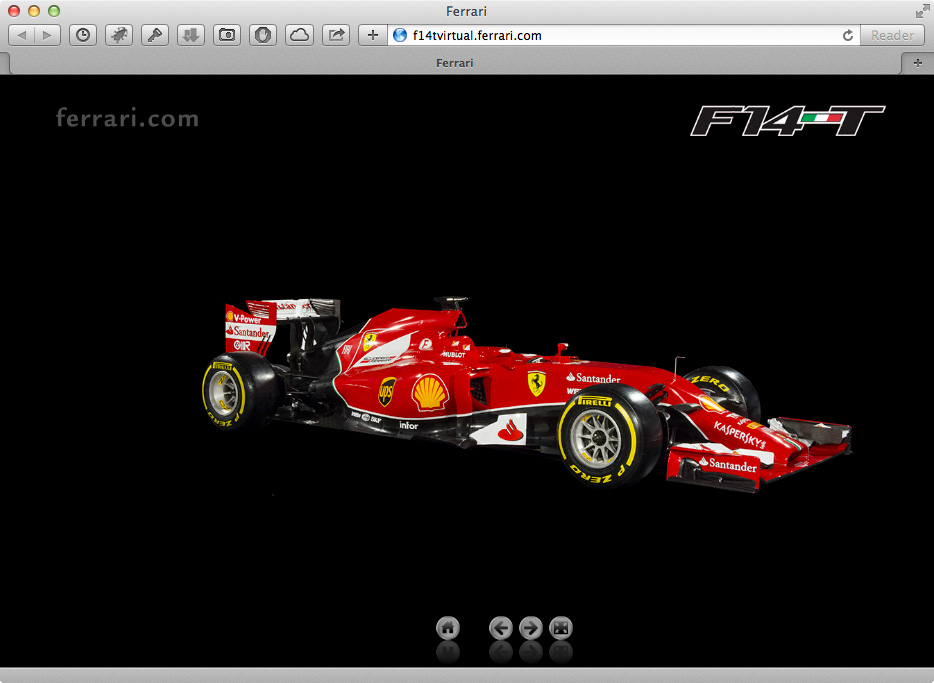Image resolution: width=934 pixels, height=683 pixels.
Task: Open the Share toolbar button
Action: (x=336, y=35)
